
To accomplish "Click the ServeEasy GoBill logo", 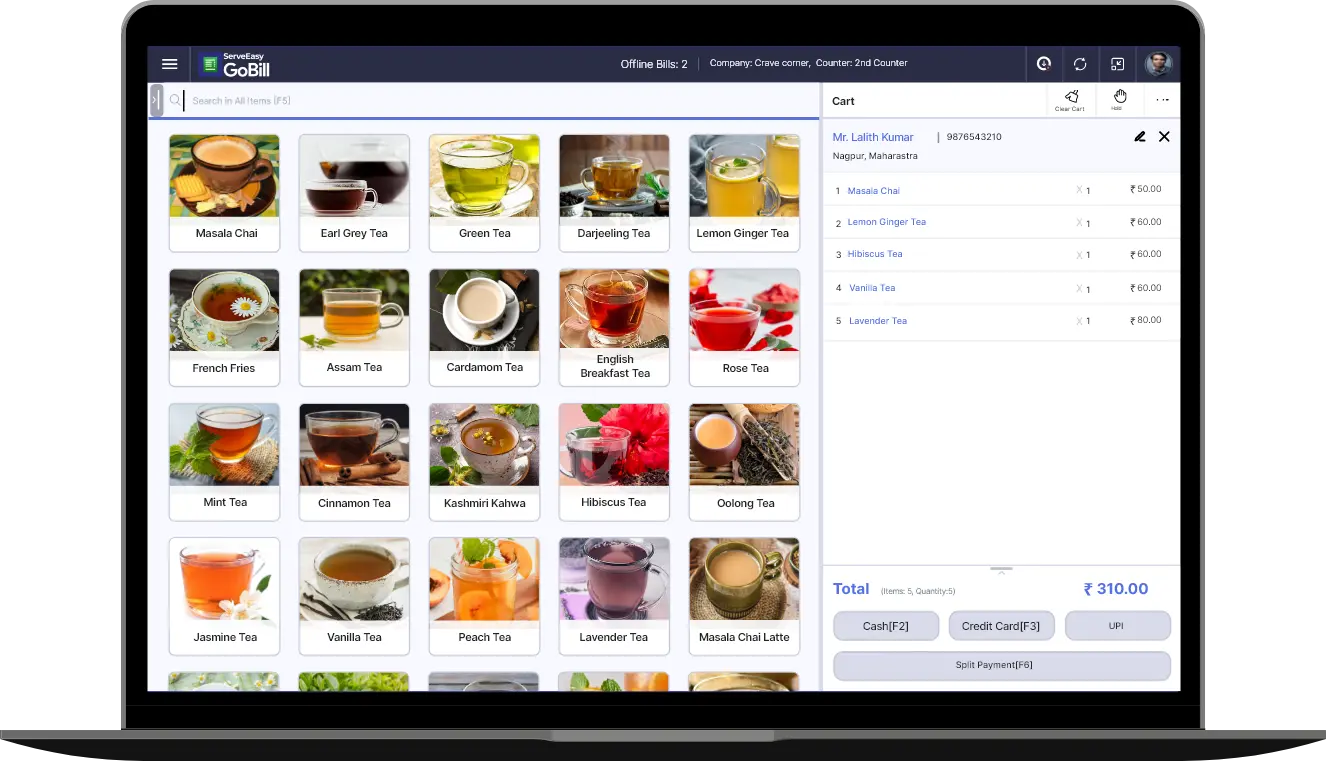I will (236, 65).
